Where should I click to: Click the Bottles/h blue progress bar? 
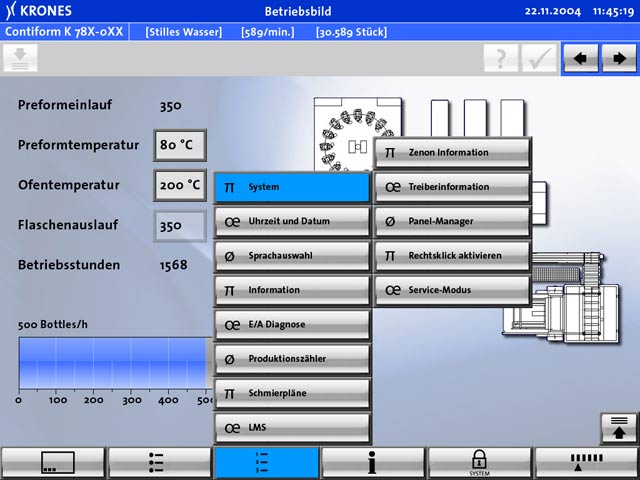tap(112, 364)
